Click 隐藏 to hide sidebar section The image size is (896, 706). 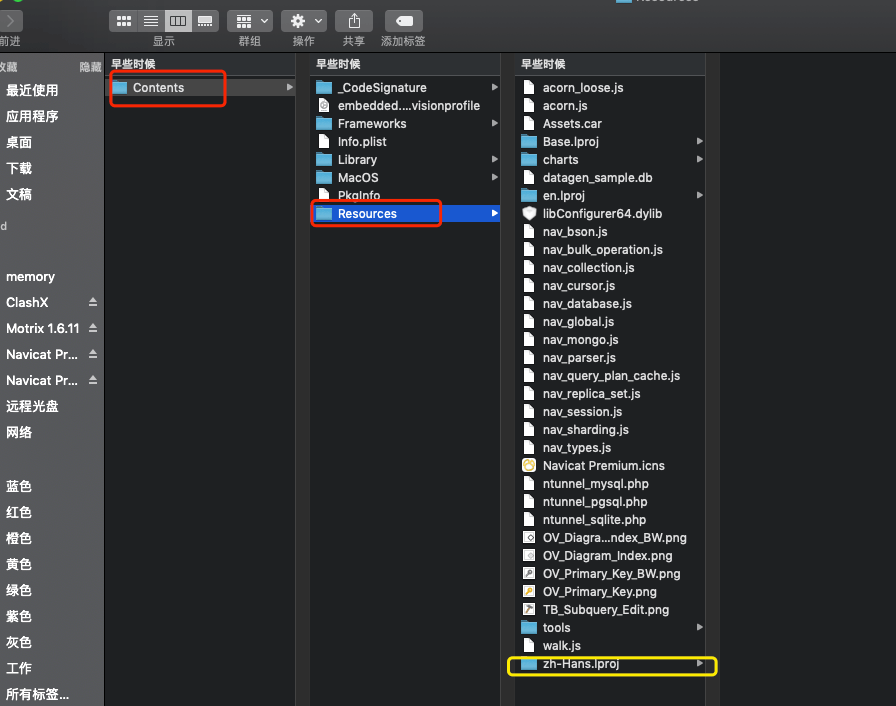click(x=90, y=67)
